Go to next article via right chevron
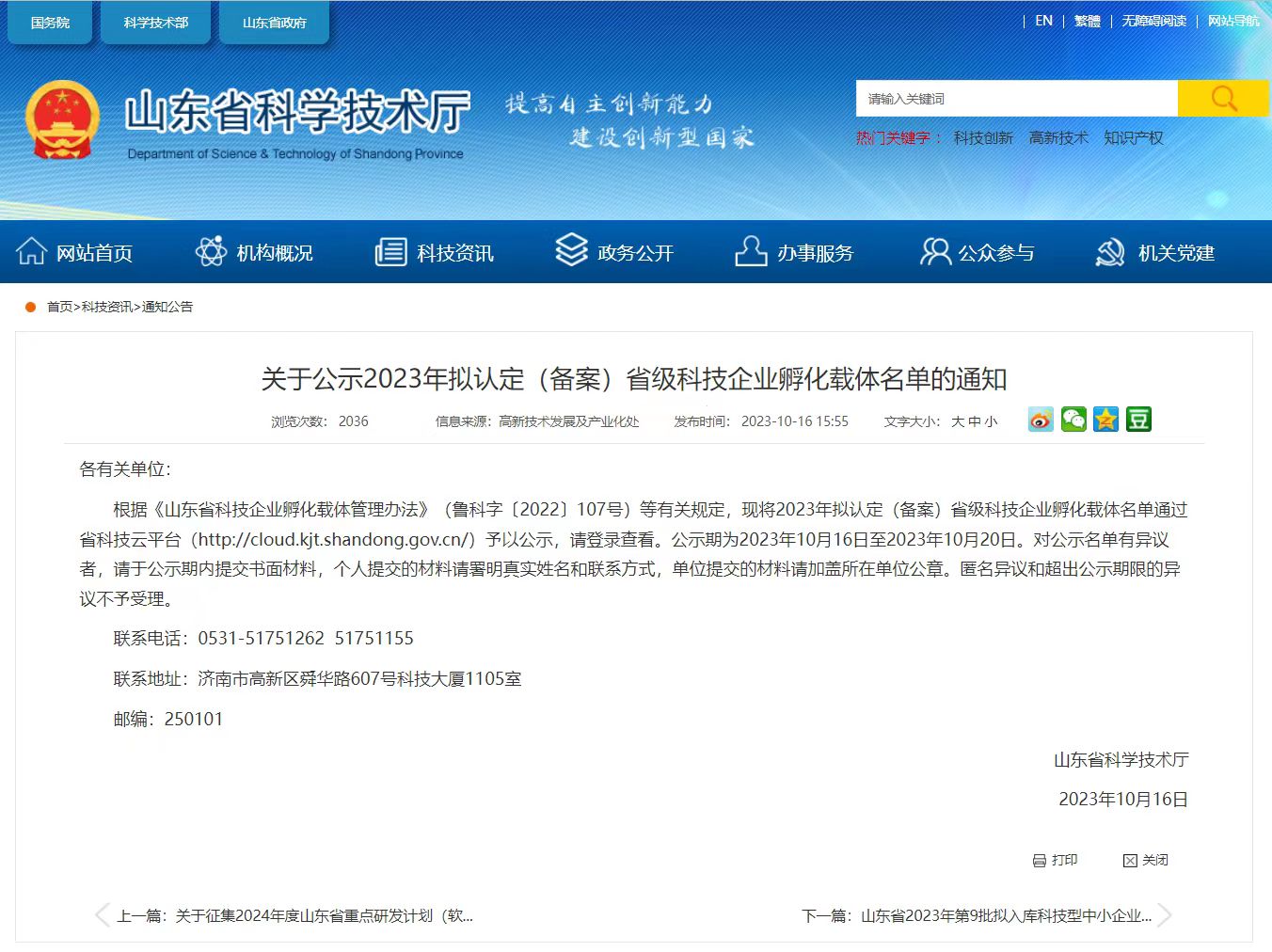Viewport: 1272px width, 952px height. [1165, 915]
